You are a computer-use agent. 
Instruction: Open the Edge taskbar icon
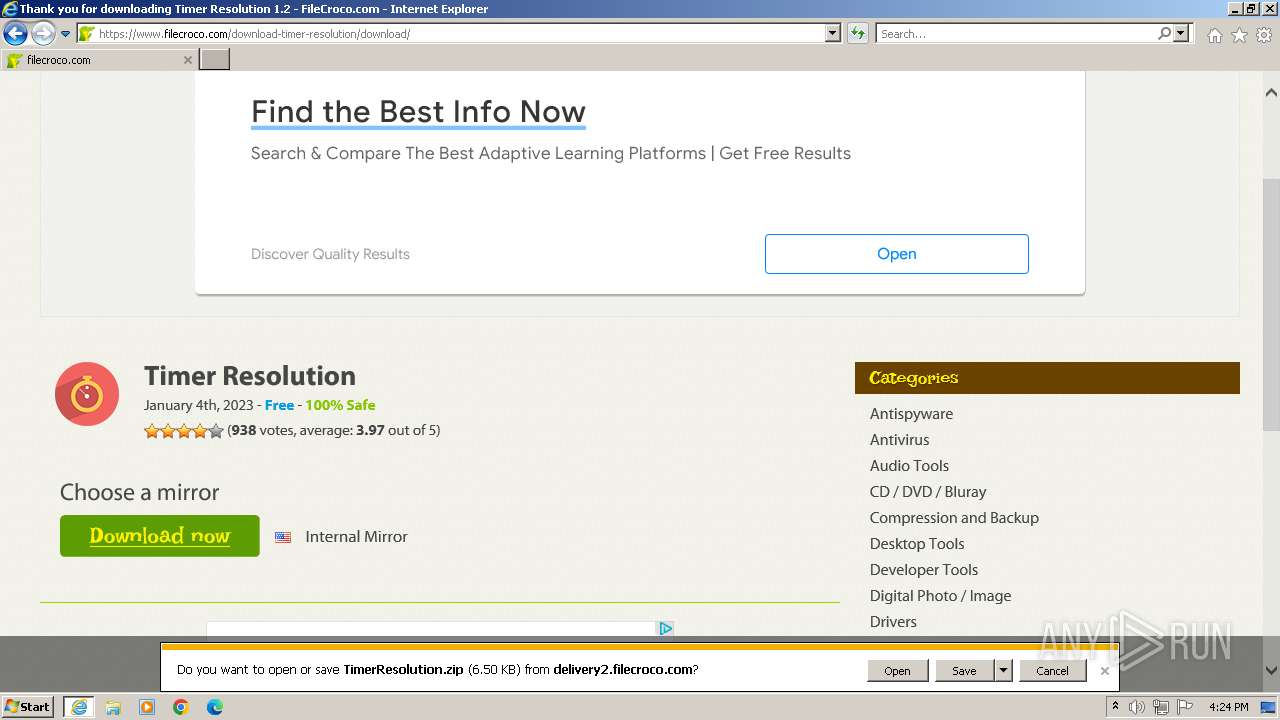(215, 707)
